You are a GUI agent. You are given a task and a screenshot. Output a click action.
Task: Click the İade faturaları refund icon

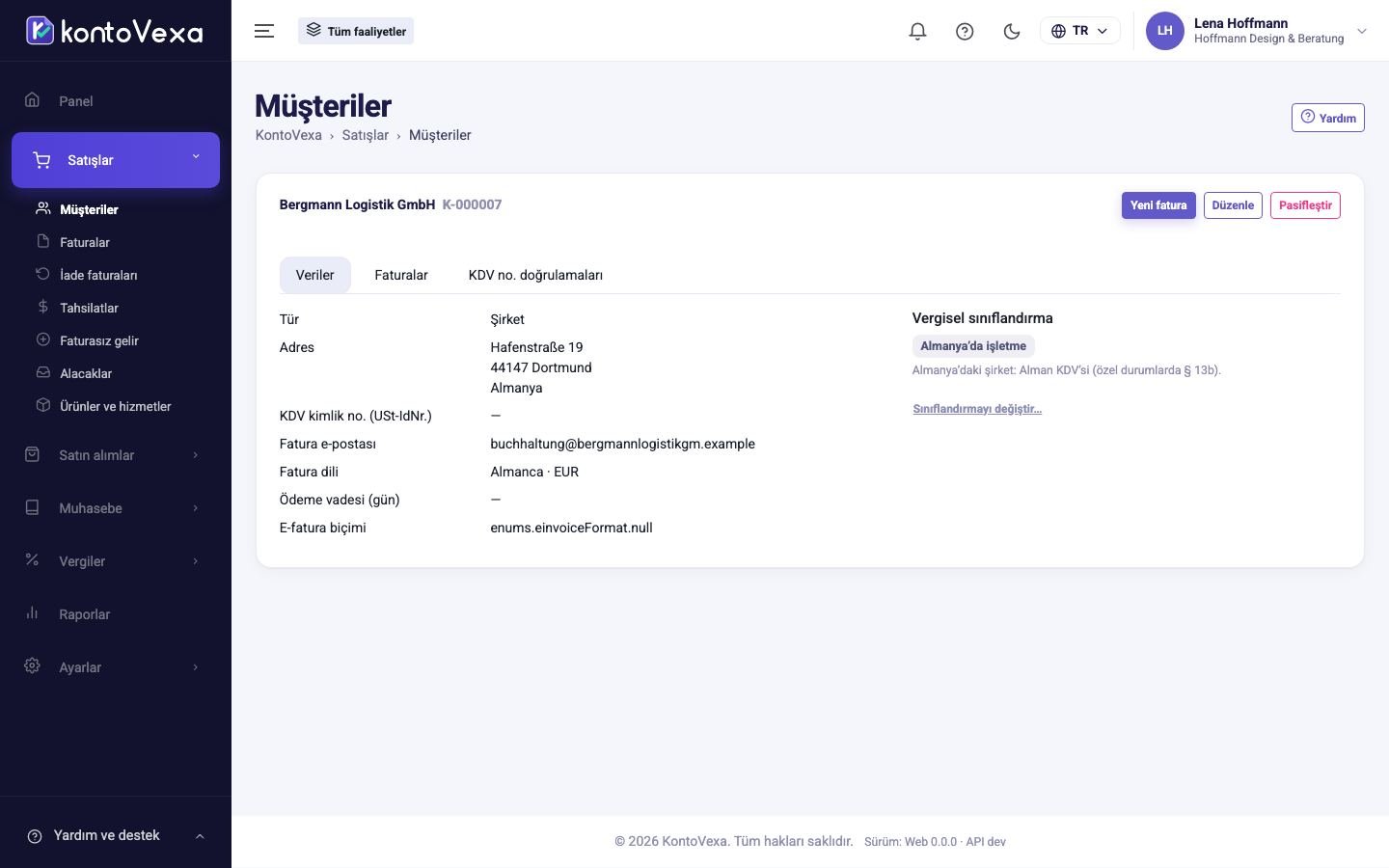pyautogui.click(x=42, y=274)
